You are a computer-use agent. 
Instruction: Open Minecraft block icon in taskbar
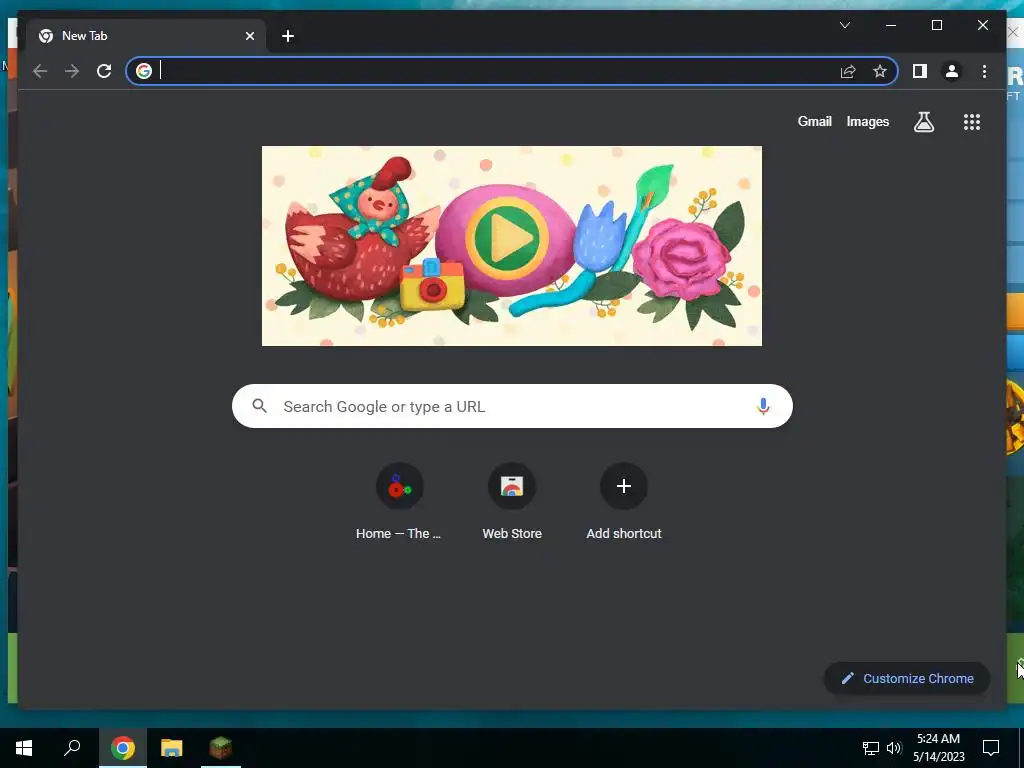[221, 748]
